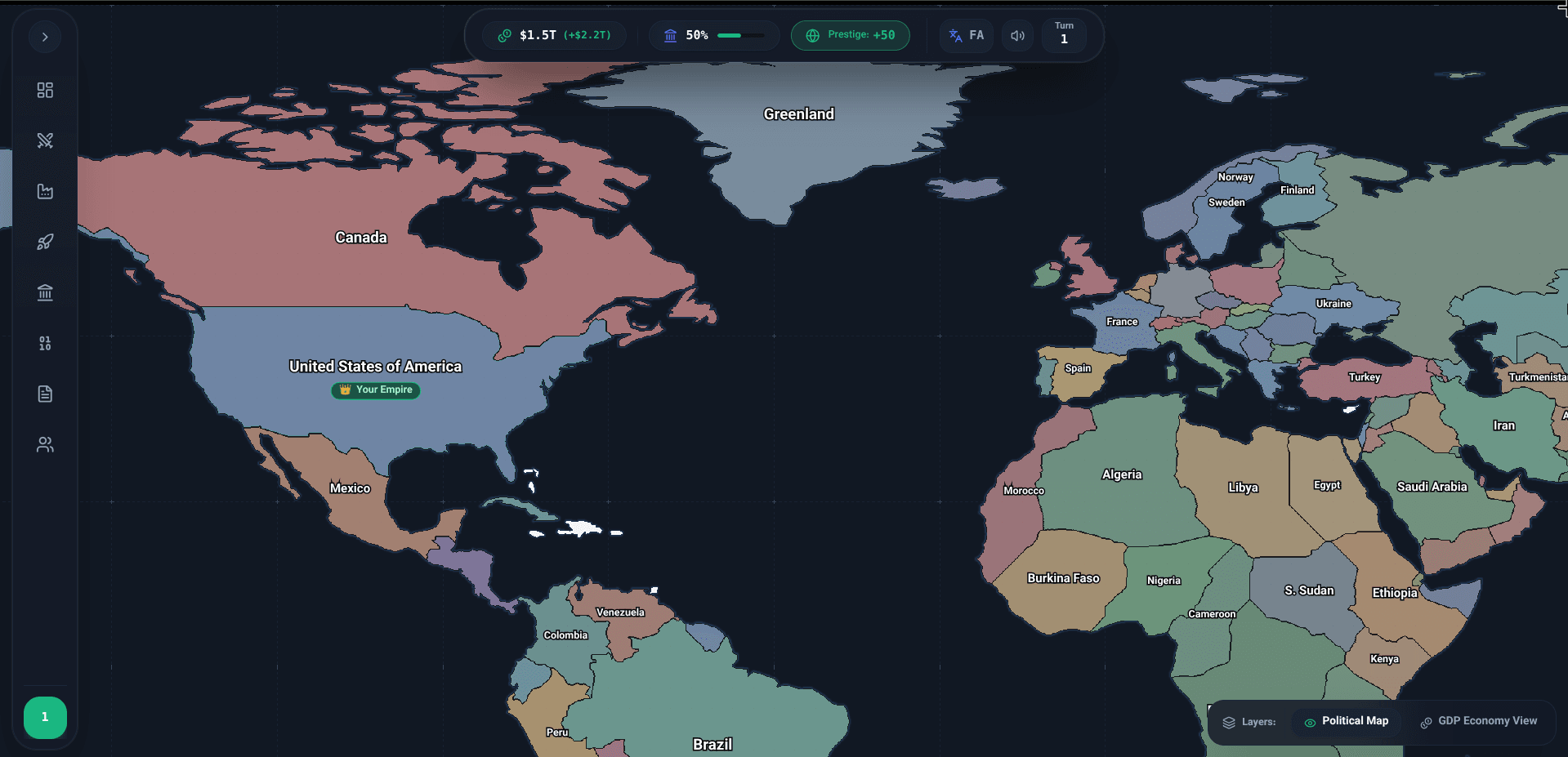Screen dimensions: 1568x757
Task: Click the green turn 1 button
Action: click(x=45, y=717)
